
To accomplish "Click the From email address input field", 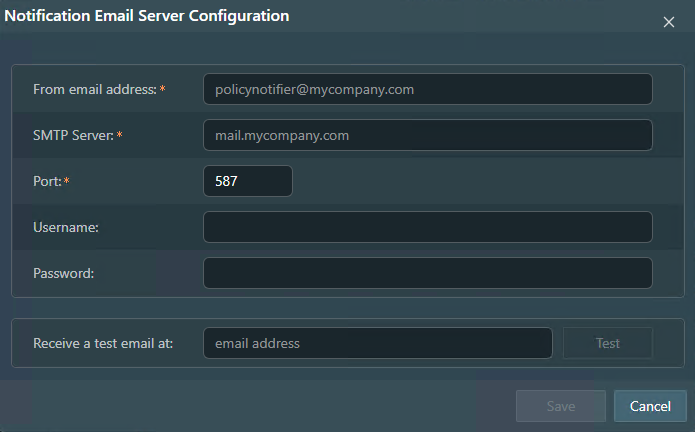I will click(427, 89).
